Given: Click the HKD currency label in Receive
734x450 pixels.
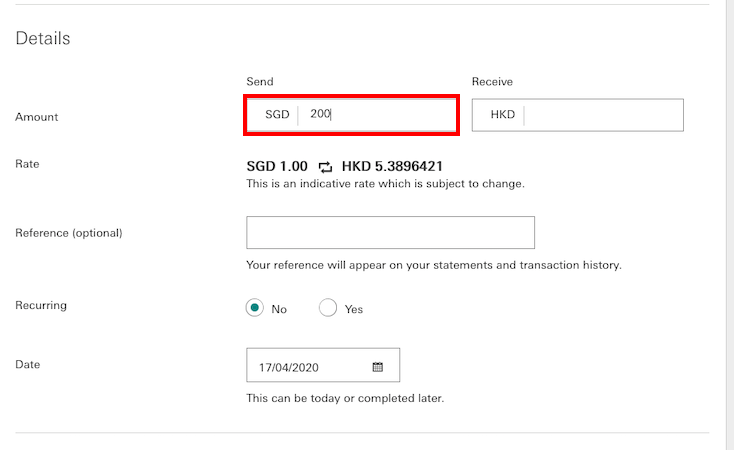Looking at the screenshot, I should 503,114.
